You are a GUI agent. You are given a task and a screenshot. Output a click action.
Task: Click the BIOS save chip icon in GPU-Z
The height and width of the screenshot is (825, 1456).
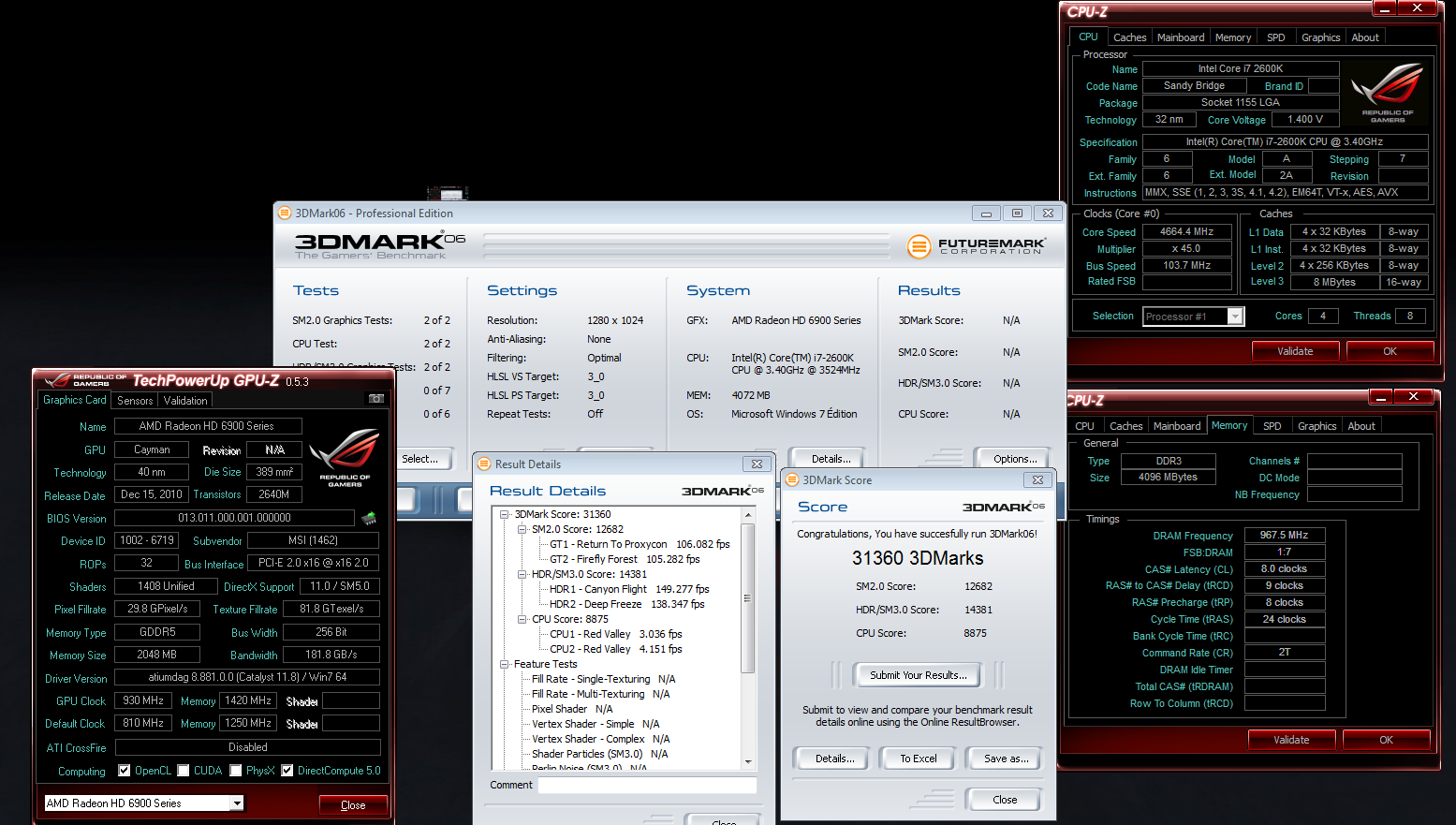click(x=369, y=518)
